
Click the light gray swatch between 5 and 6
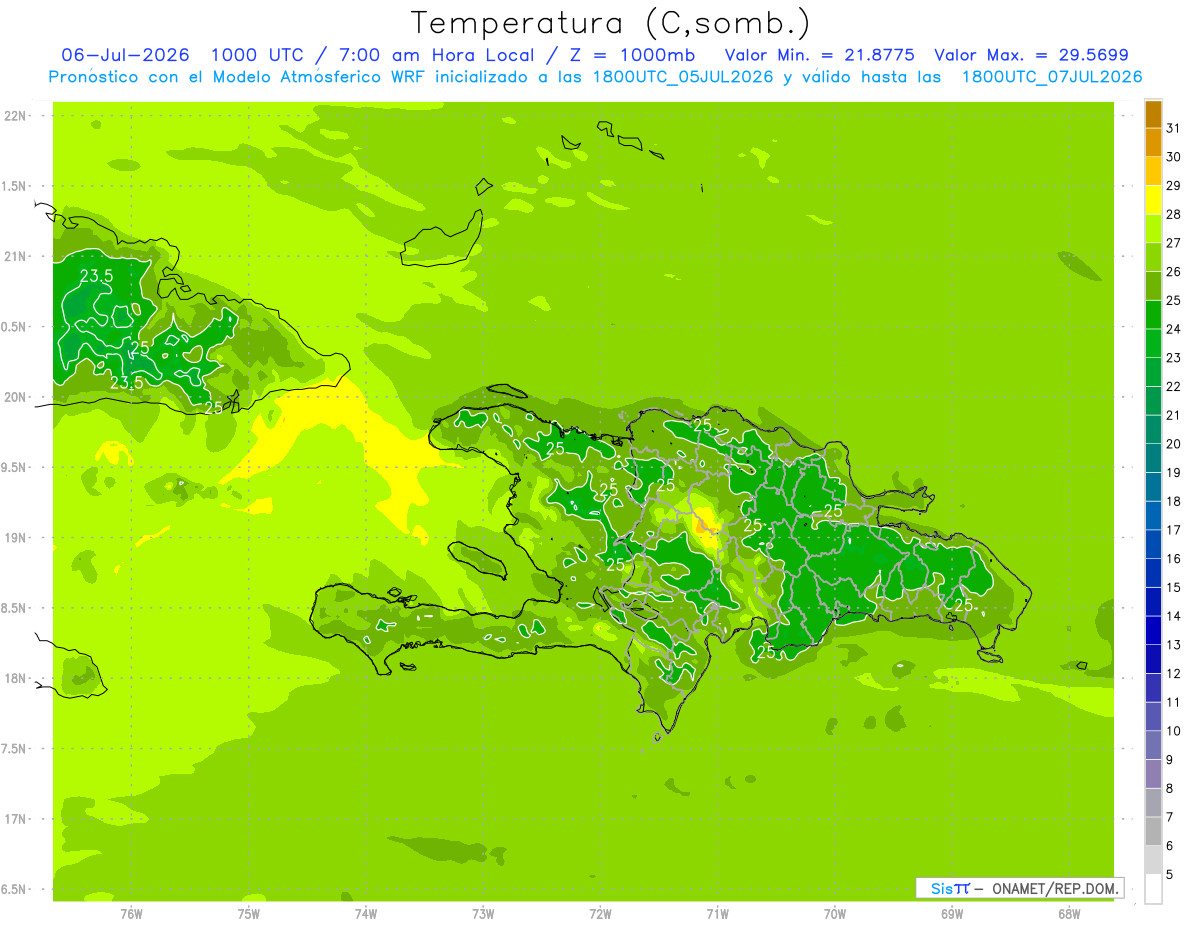(1153, 861)
